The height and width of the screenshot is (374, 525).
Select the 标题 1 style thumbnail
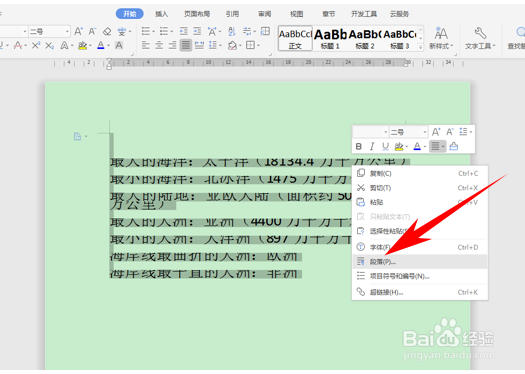pyautogui.click(x=330, y=38)
